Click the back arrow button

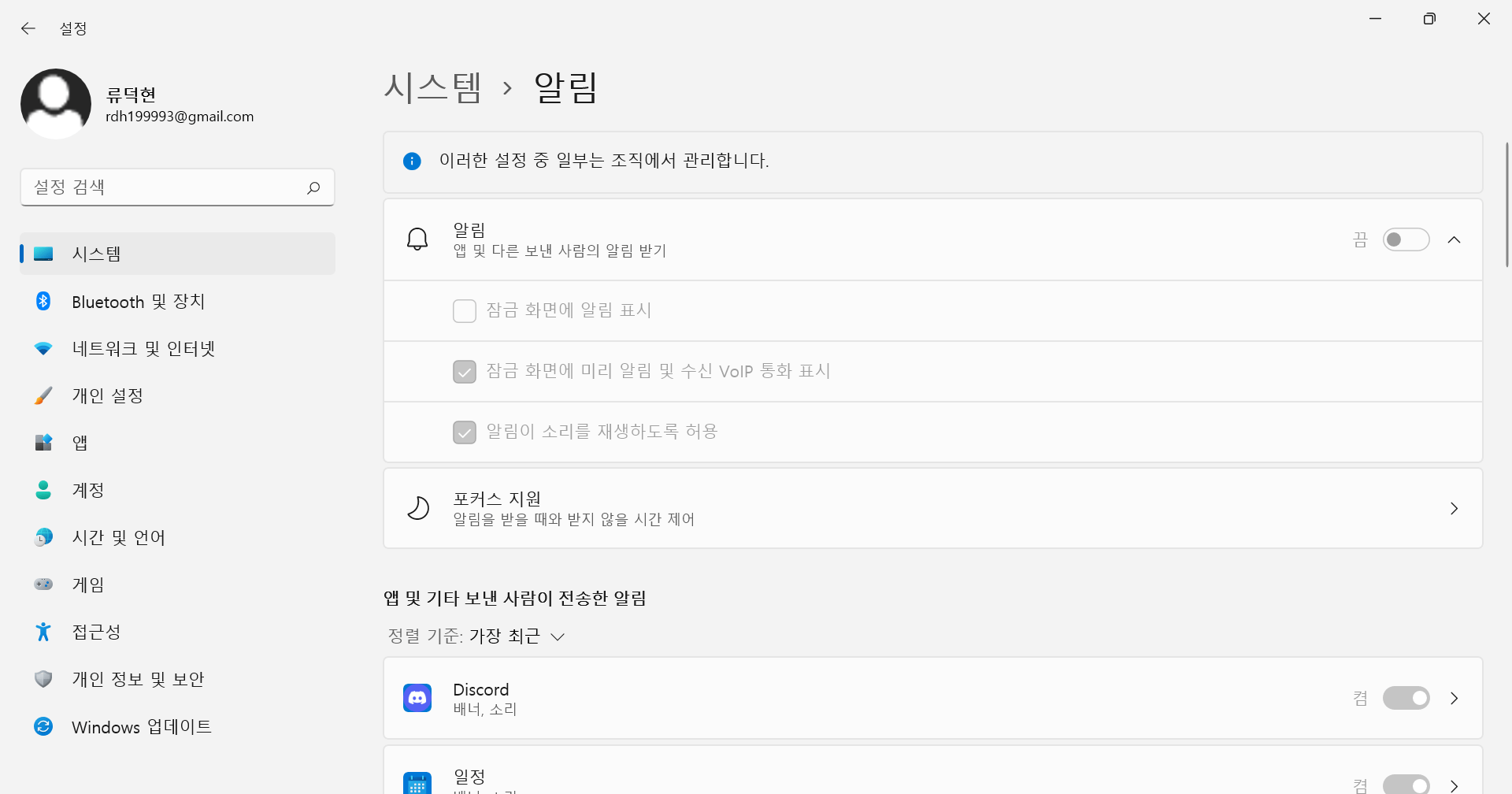(28, 28)
